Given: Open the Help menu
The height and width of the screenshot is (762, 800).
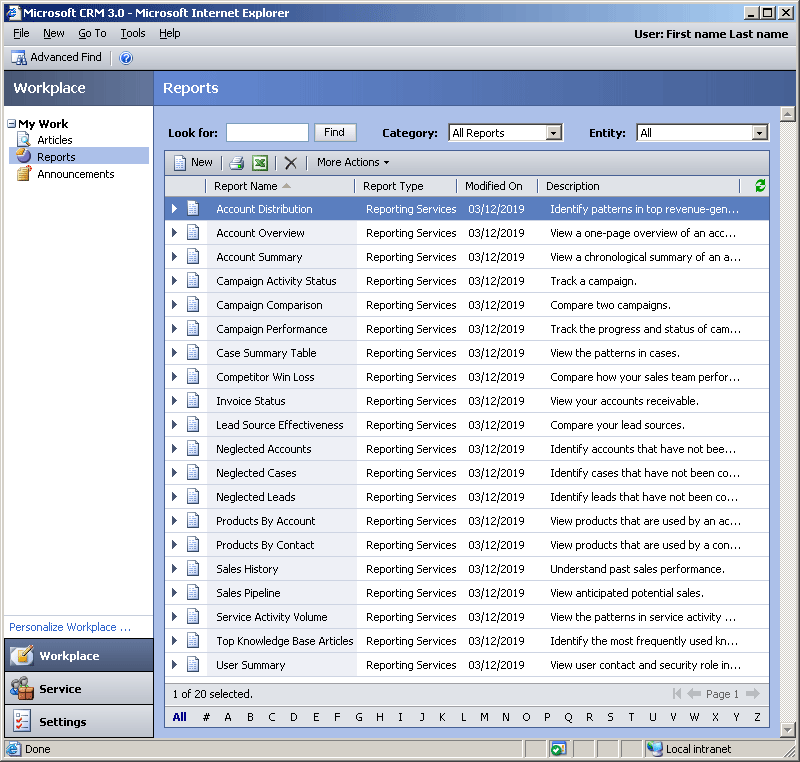Looking at the screenshot, I should (x=169, y=34).
